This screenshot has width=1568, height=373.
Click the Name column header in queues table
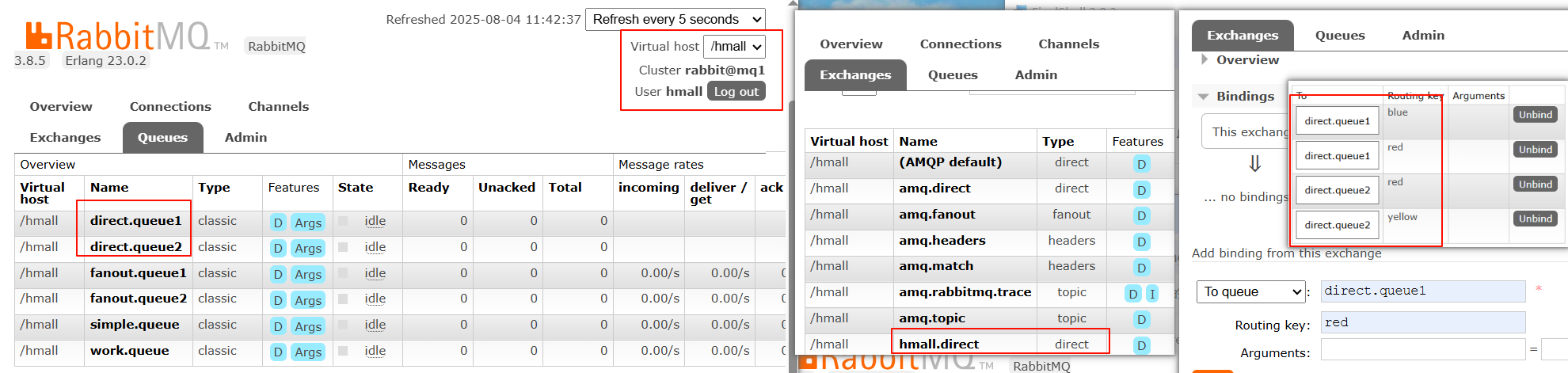(109, 188)
